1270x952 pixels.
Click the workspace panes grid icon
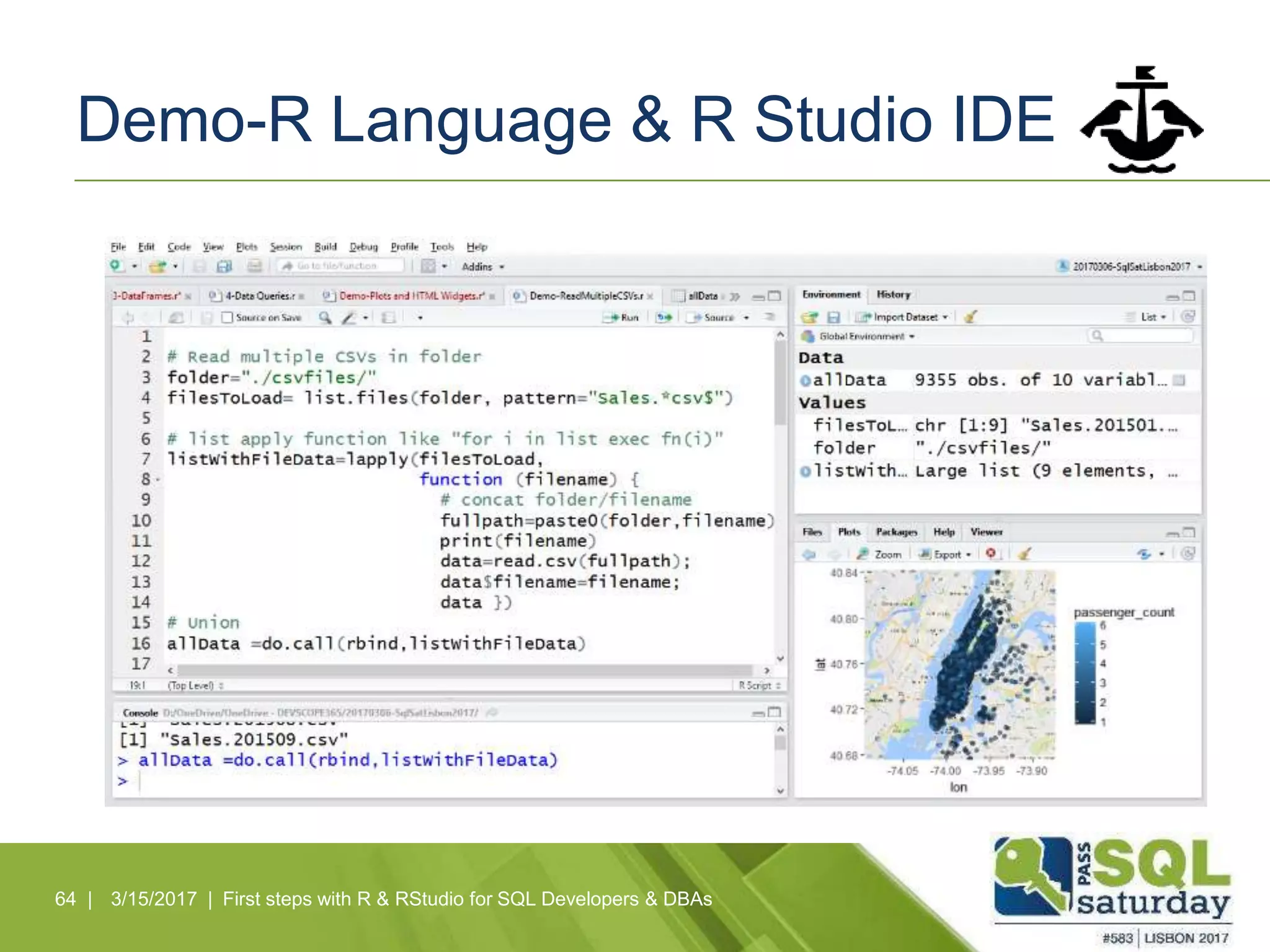(x=429, y=267)
